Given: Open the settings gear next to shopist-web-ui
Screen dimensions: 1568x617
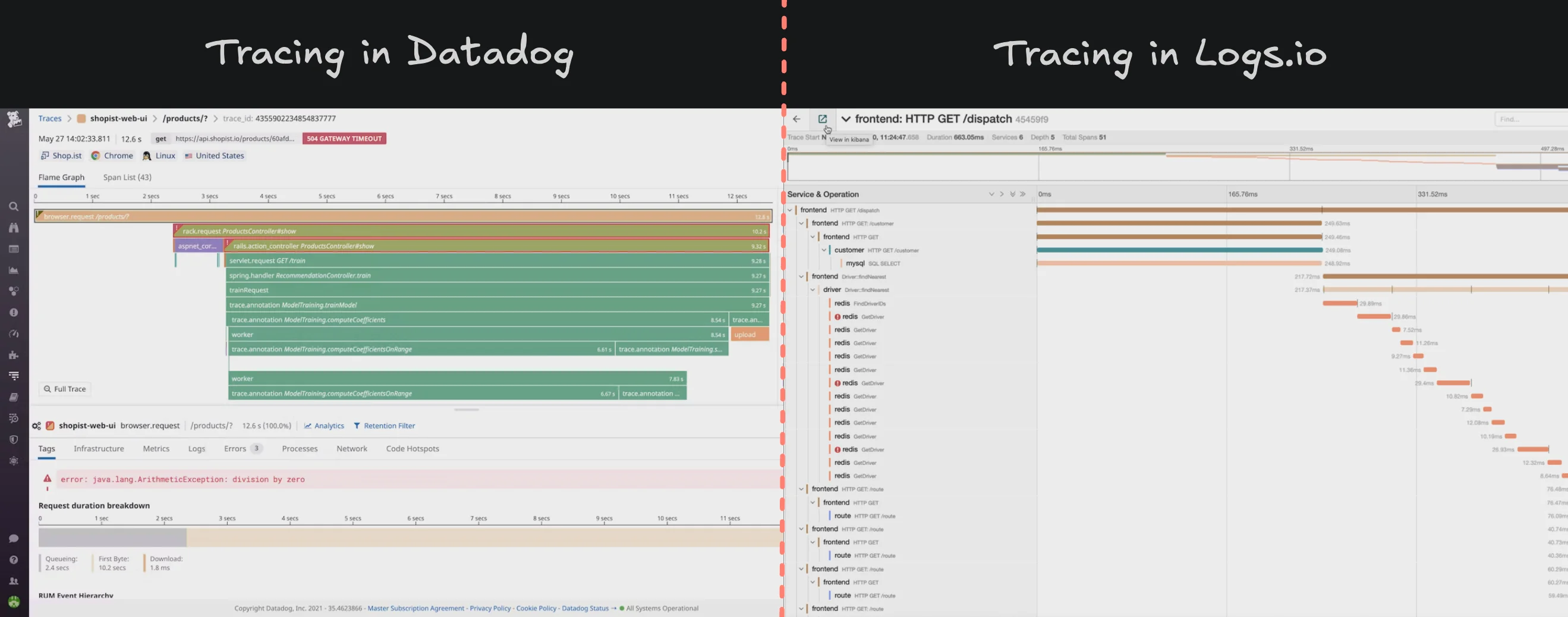Looking at the screenshot, I should point(36,426).
